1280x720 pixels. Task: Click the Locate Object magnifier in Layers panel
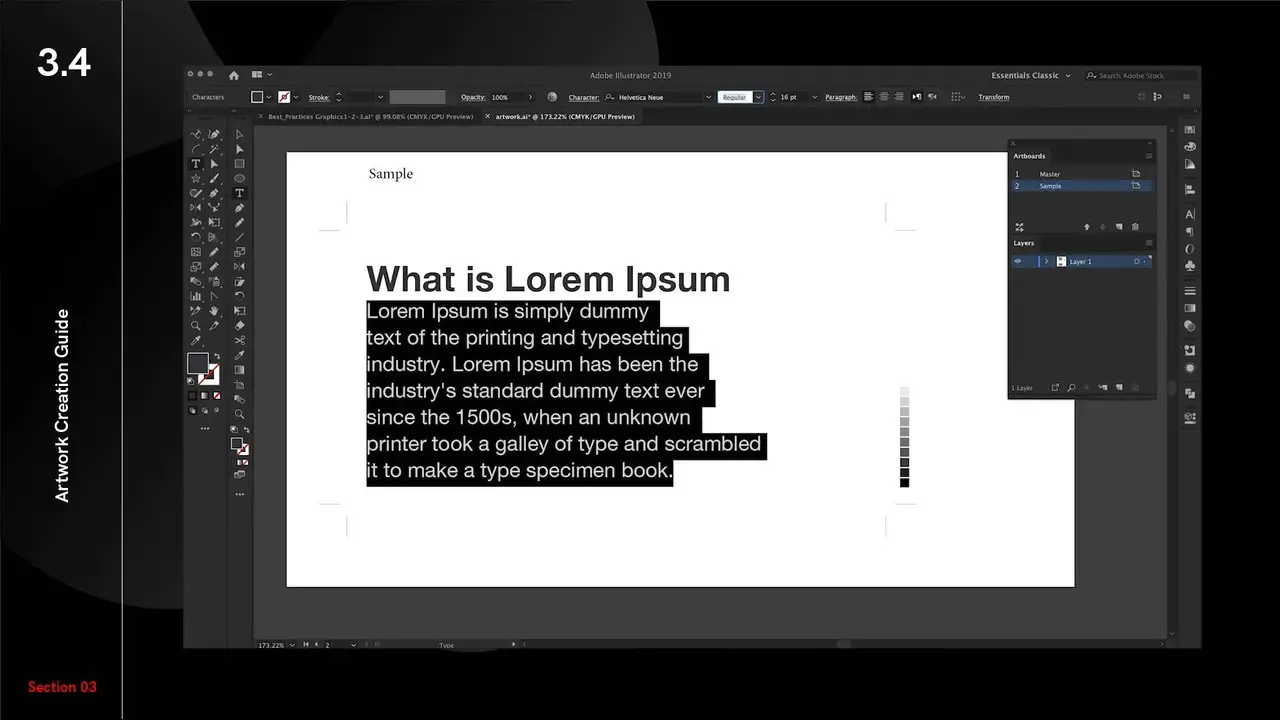pyautogui.click(x=1071, y=387)
